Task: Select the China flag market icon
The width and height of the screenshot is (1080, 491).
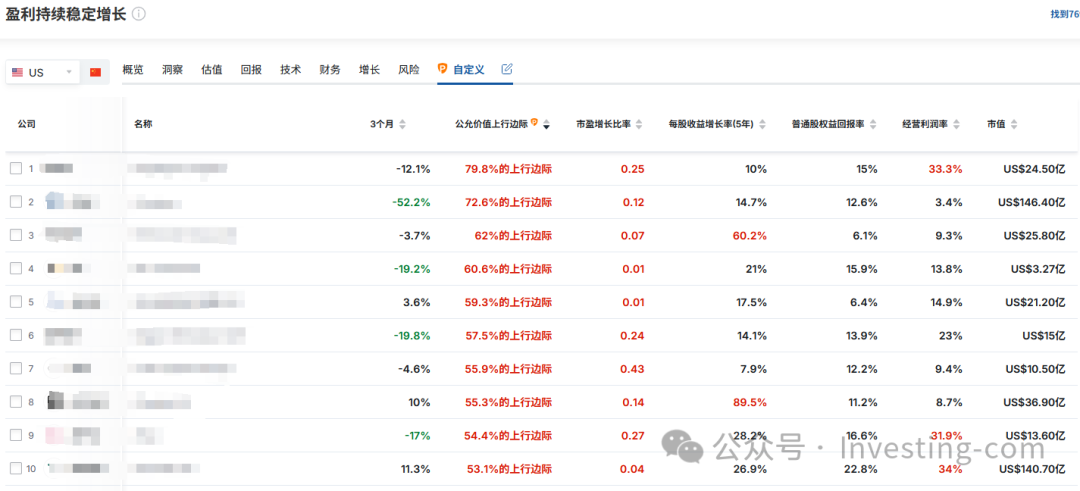Action: point(95,72)
